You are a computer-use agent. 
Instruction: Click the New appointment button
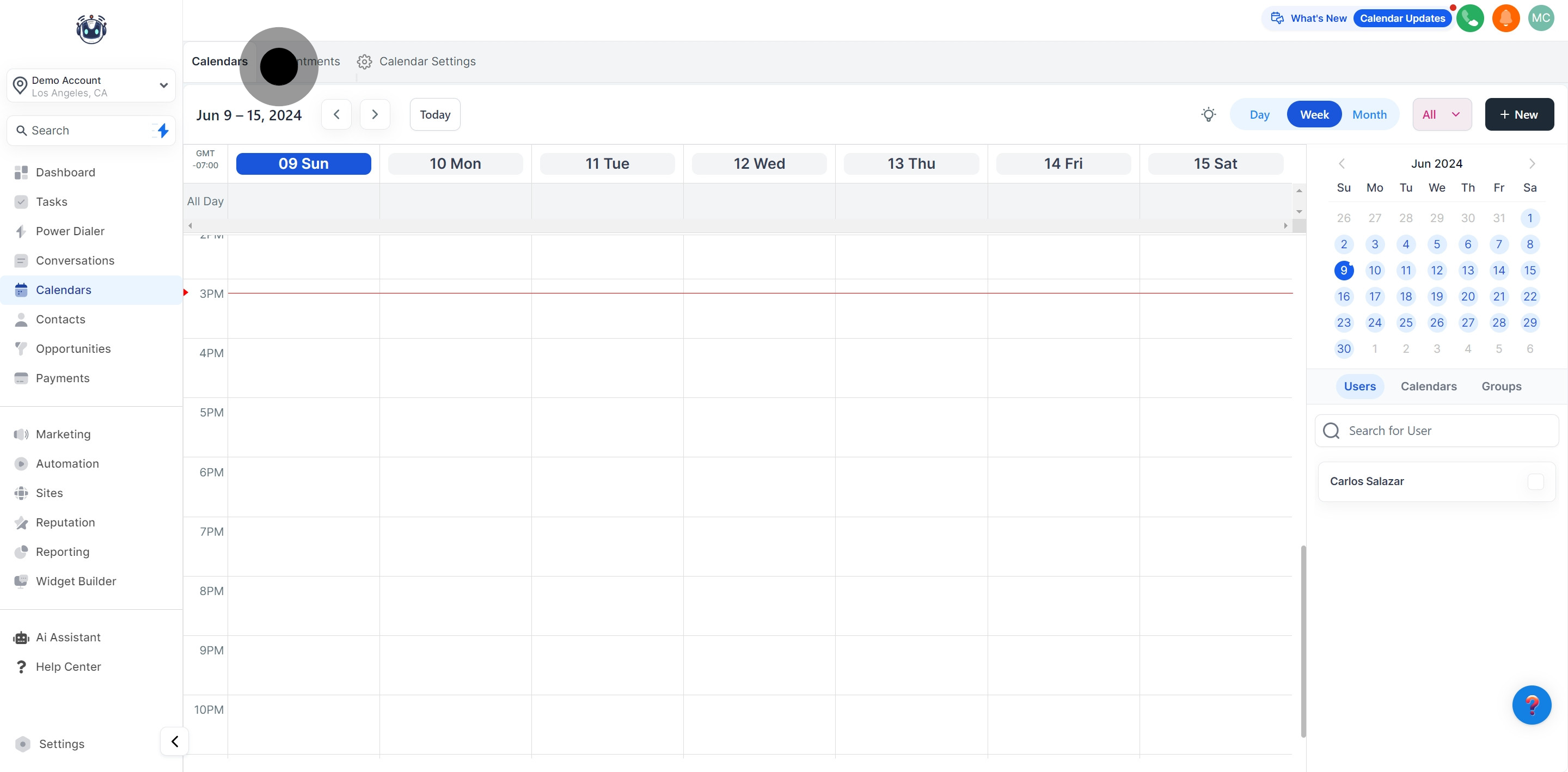(1518, 114)
